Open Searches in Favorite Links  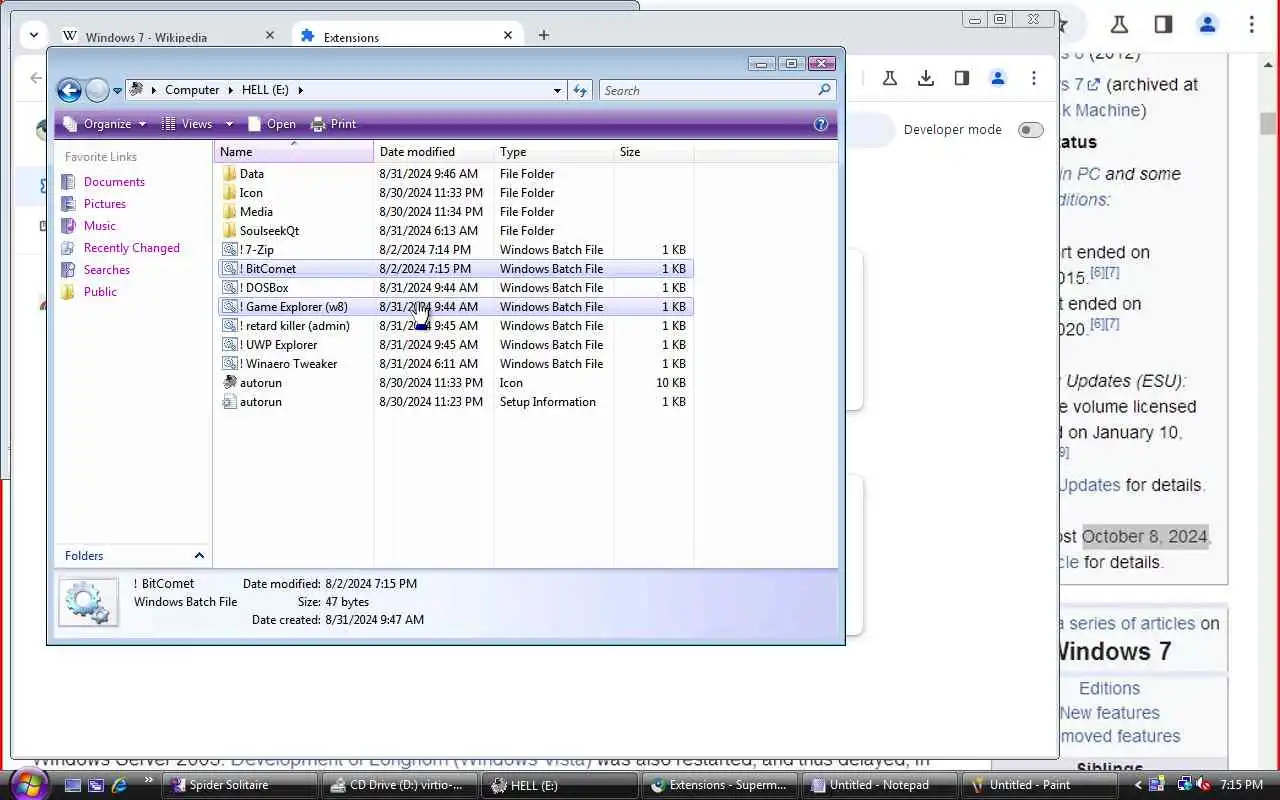point(106,270)
